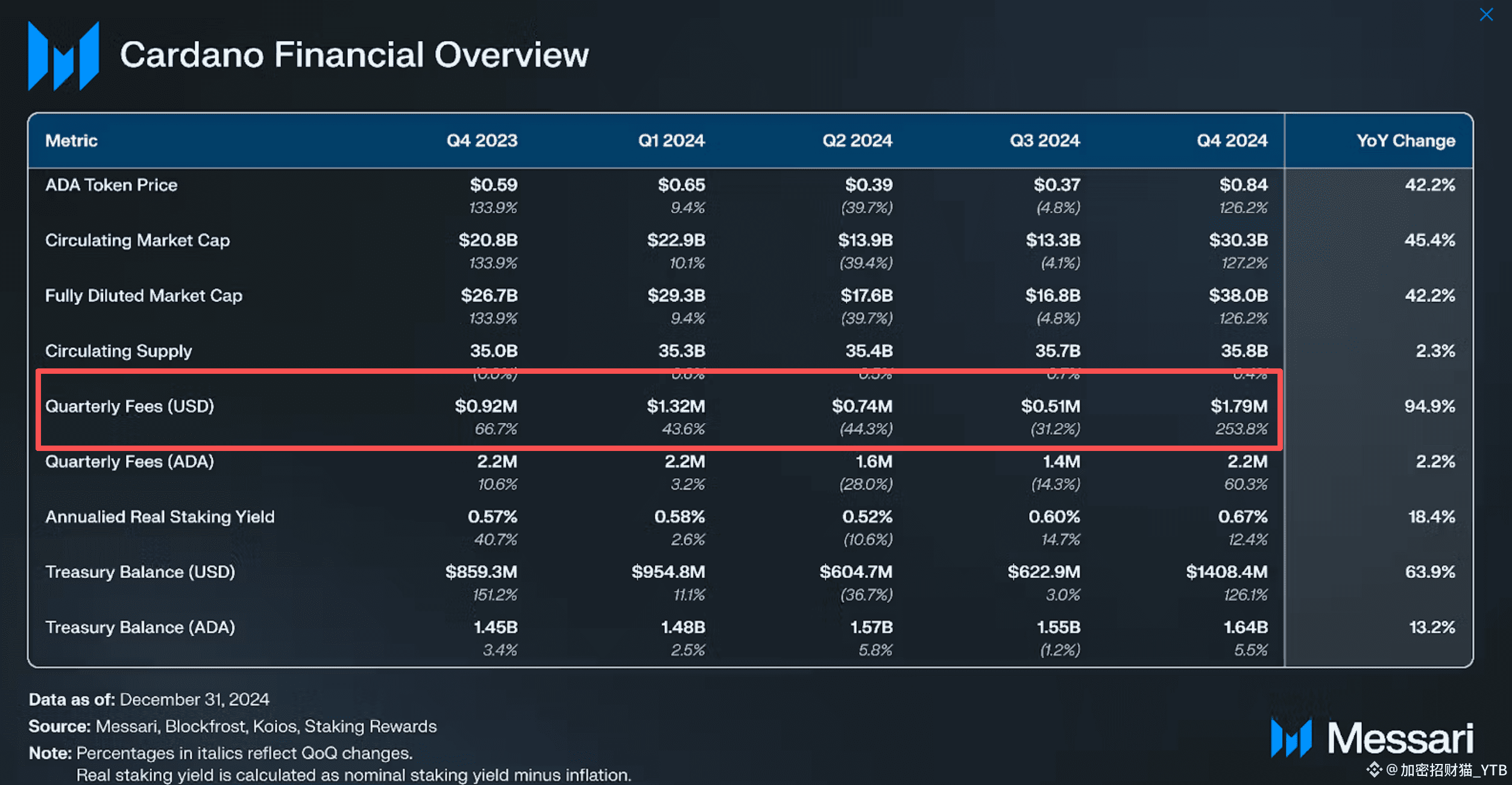Click the $1408.4M treasury balance value

click(x=1226, y=572)
